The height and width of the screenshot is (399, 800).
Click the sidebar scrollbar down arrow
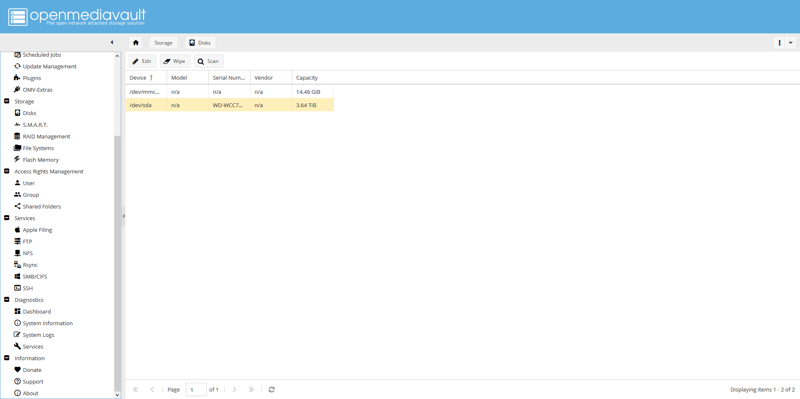pos(117,395)
